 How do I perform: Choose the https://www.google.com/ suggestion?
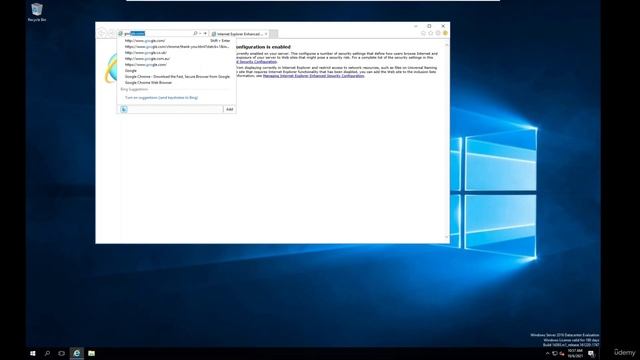tap(176, 64)
